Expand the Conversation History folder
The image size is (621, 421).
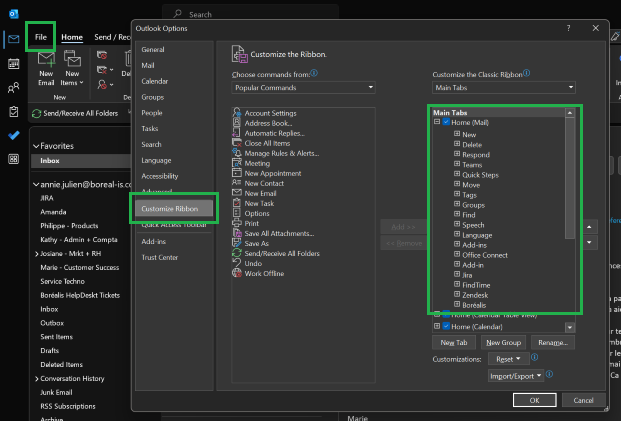point(36,379)
